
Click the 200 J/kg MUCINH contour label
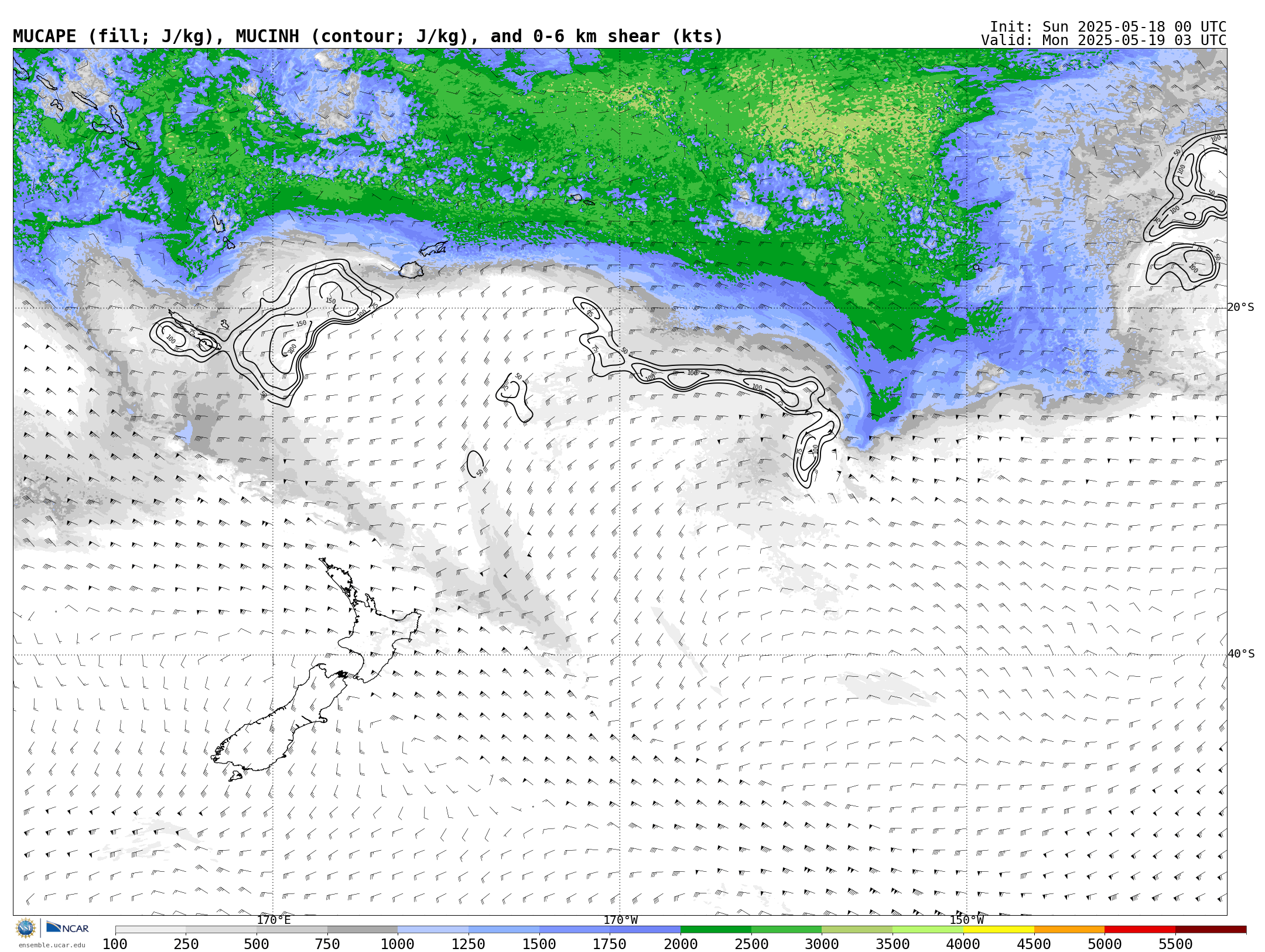tap(292, 349)
